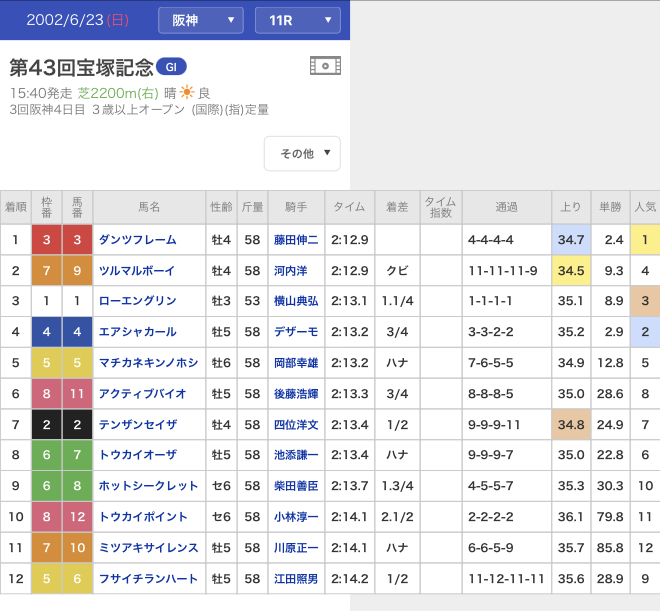
Task: Click the race title 第43回宝塚記念
Action: 81,68
